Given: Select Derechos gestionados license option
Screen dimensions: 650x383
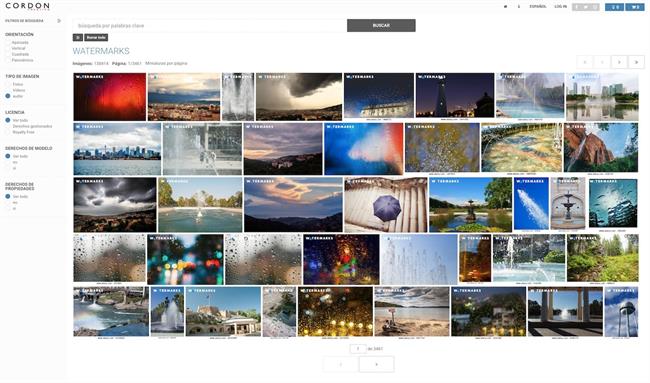Looking at the screenshot, I should (8, 126).
